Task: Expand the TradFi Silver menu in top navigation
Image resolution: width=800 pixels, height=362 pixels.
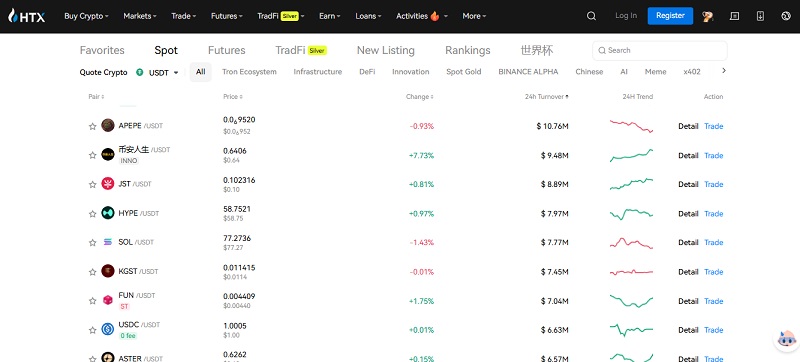Action: point(281,16)
